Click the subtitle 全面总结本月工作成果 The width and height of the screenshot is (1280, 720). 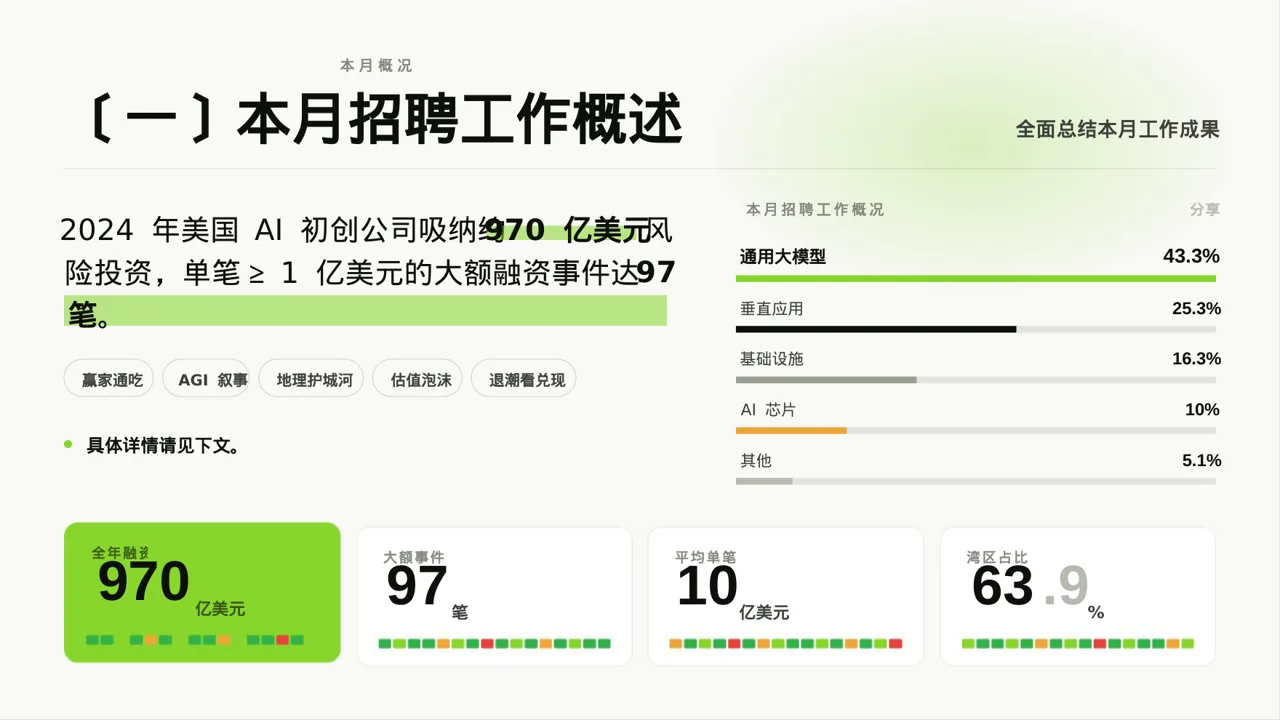pos(1118,130)
